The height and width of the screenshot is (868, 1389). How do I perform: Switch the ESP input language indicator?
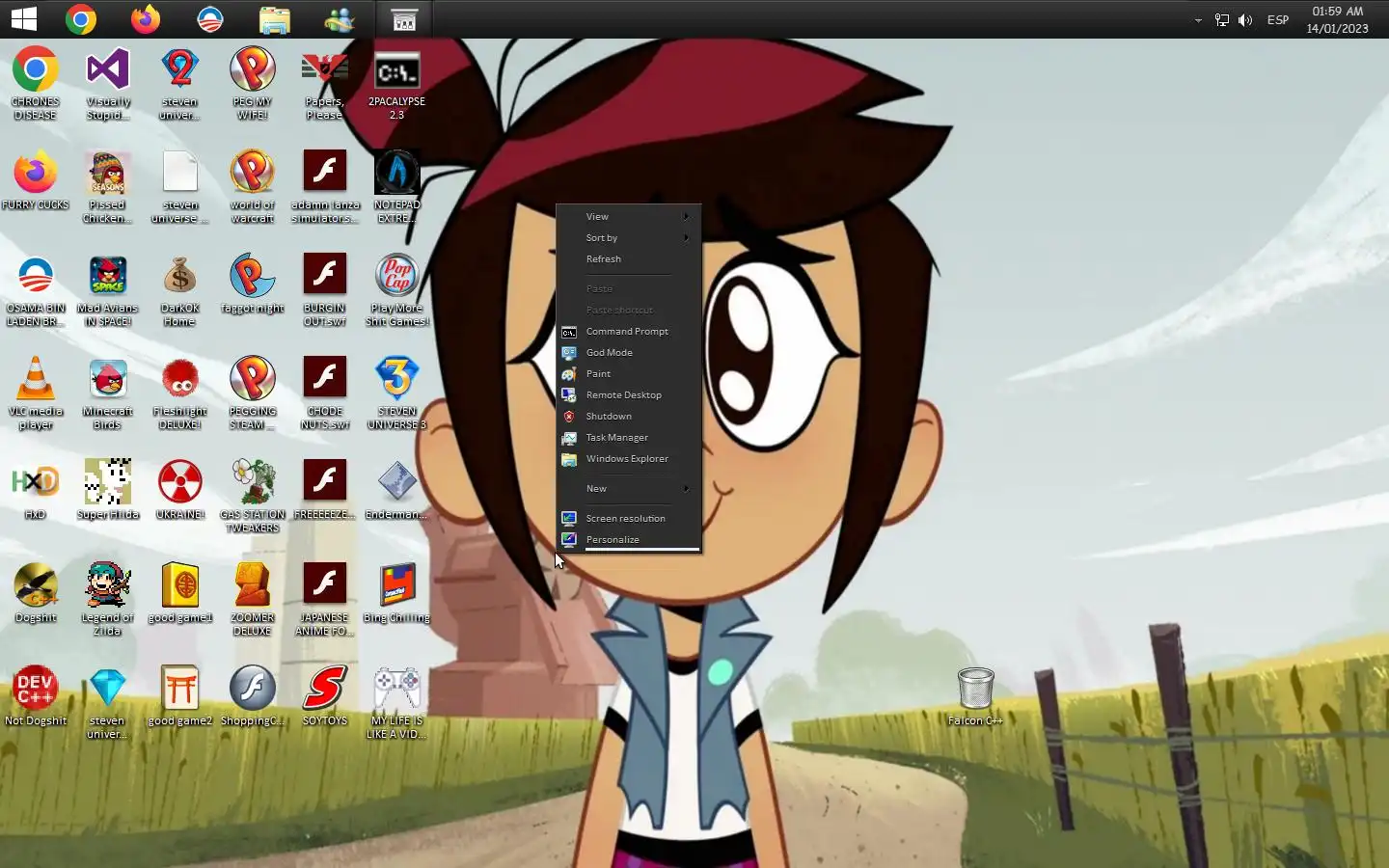[1278, 20]
